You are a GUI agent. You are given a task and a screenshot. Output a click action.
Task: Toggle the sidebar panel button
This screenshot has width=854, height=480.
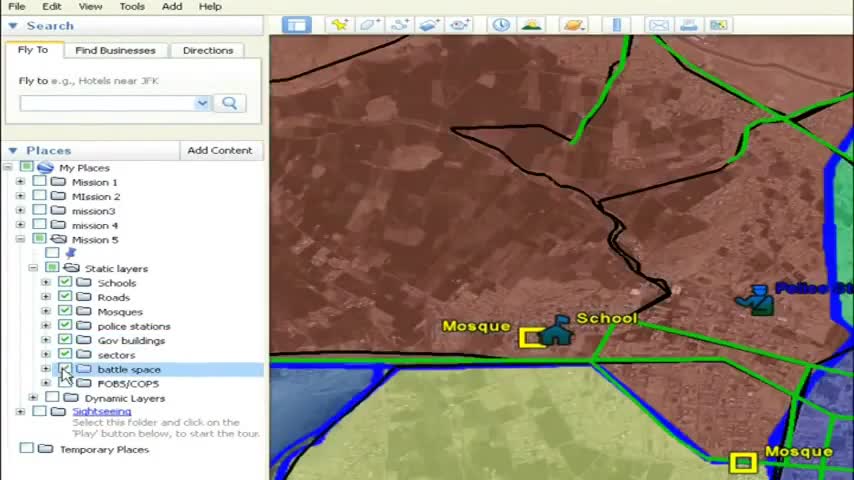pyautogui.click(x=297, y=25)
